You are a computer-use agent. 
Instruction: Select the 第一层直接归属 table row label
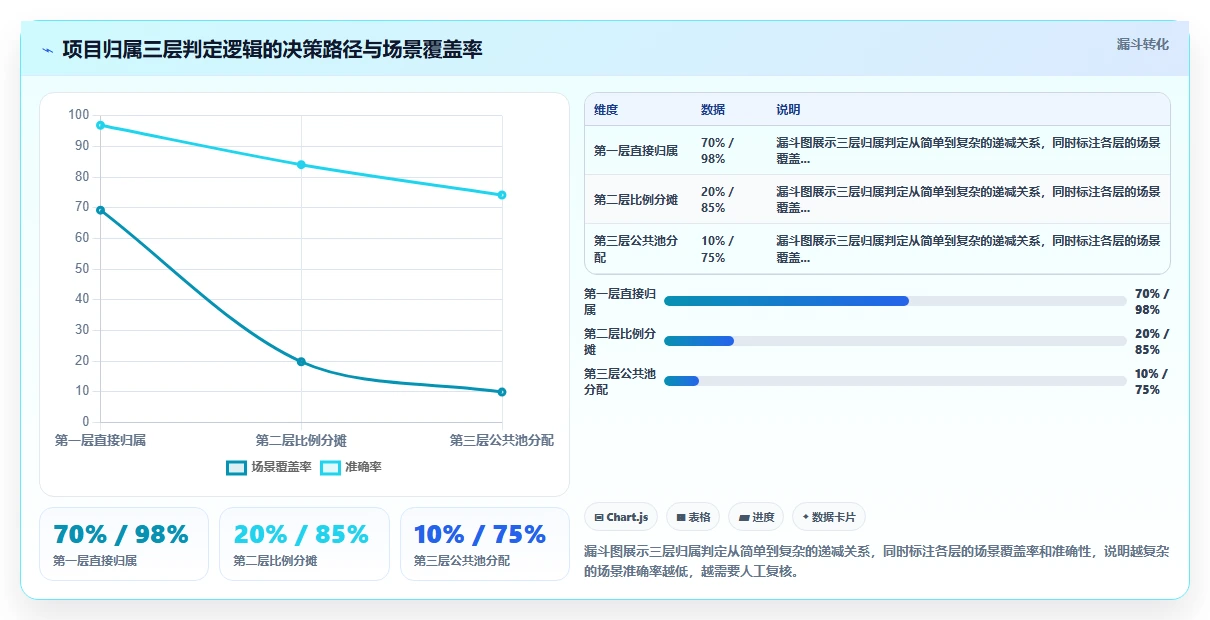636,151
